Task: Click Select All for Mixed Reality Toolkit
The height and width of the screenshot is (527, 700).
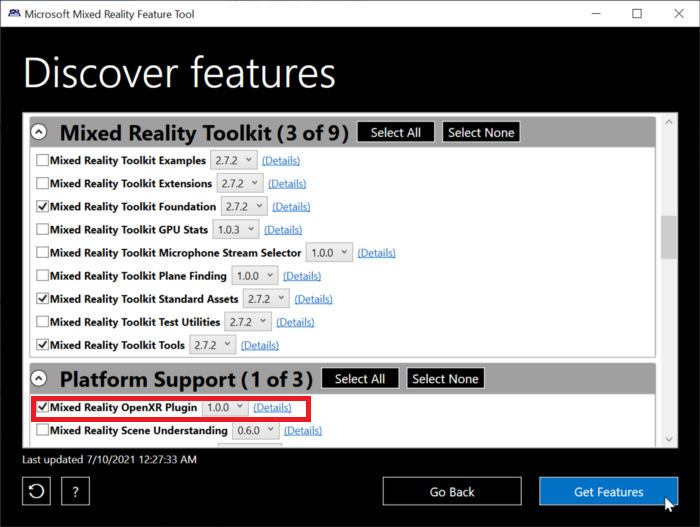Action: click(396, 132)
